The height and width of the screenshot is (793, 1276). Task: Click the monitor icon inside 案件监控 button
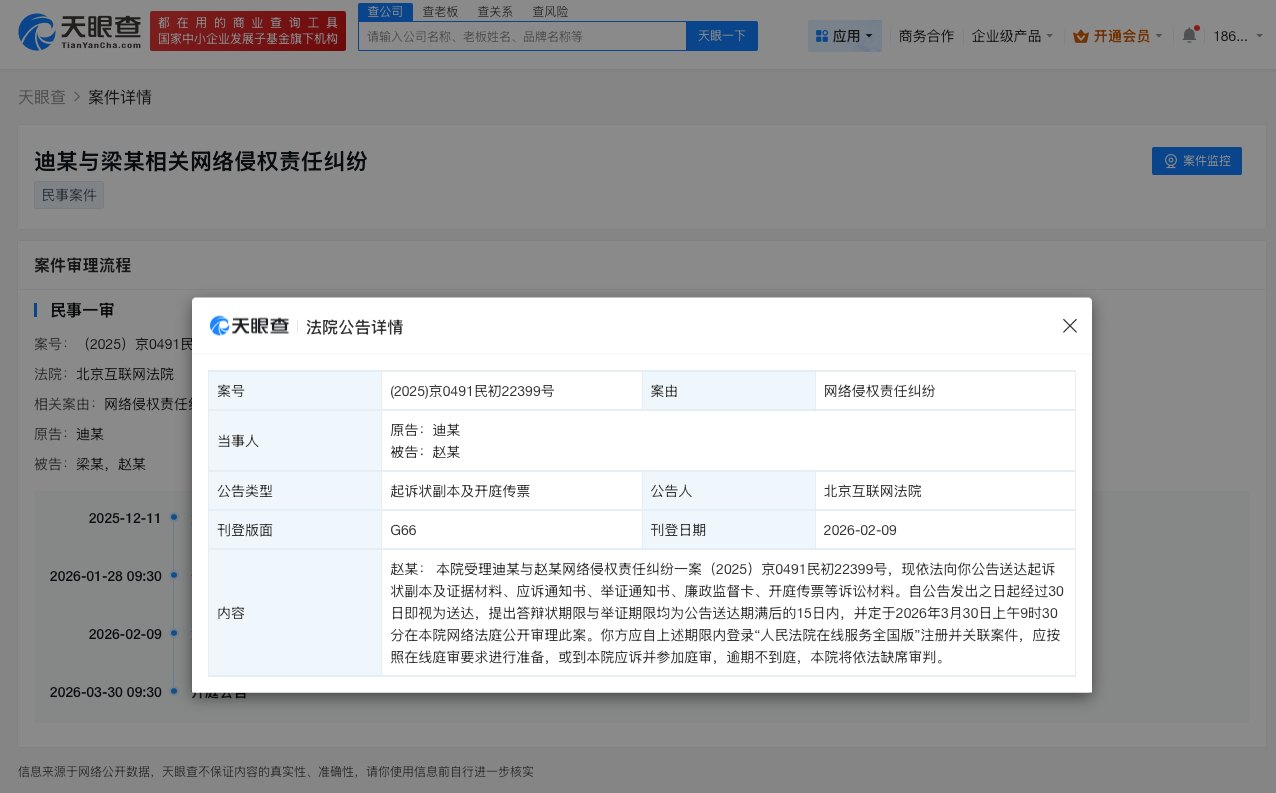1170,161
